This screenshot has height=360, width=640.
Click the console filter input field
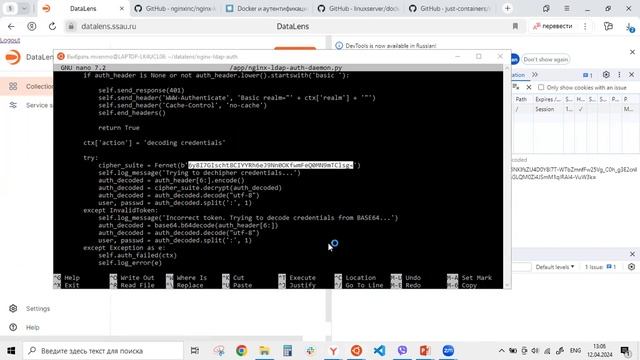tap(521, 267)
